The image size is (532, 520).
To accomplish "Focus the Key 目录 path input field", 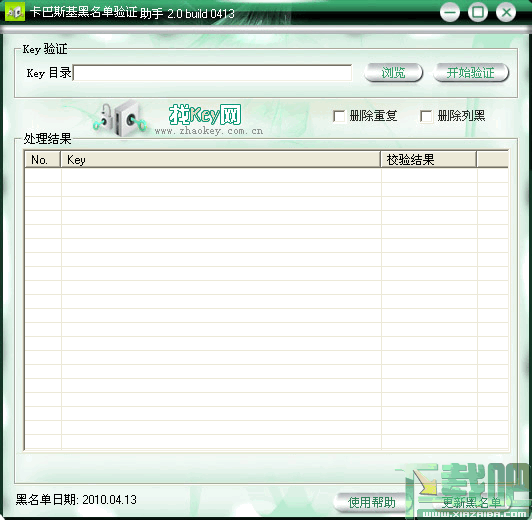I will point(212,73).
